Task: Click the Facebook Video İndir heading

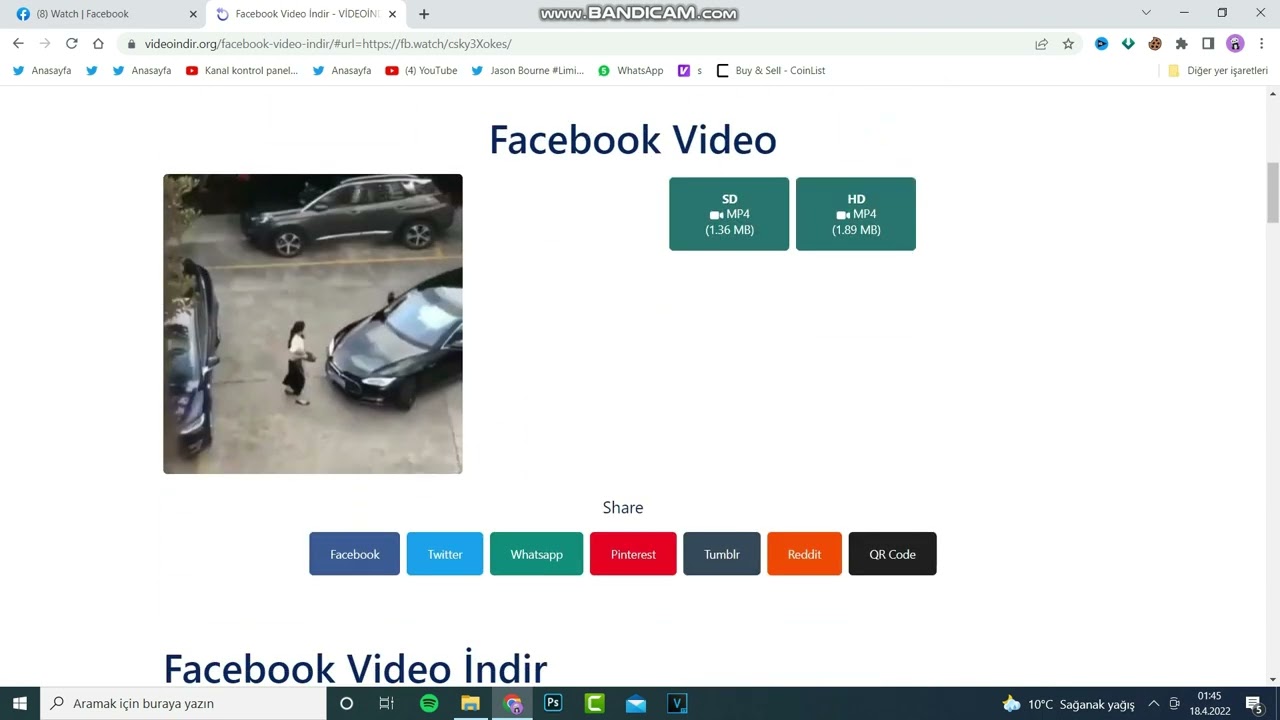Action: [356, 666]
